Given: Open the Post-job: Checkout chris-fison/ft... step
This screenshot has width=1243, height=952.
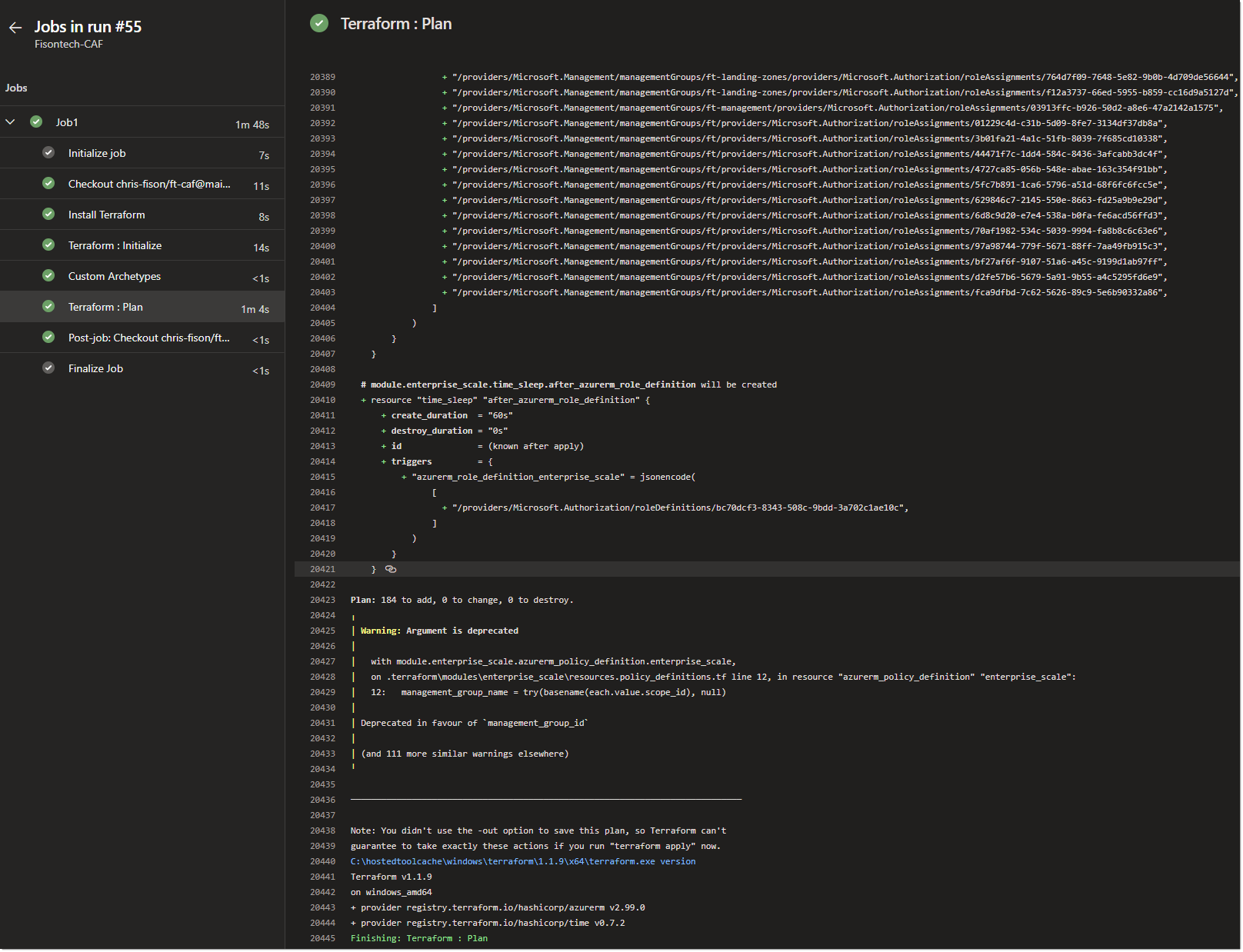Looking at the screenshot, I should pos(142,338).
